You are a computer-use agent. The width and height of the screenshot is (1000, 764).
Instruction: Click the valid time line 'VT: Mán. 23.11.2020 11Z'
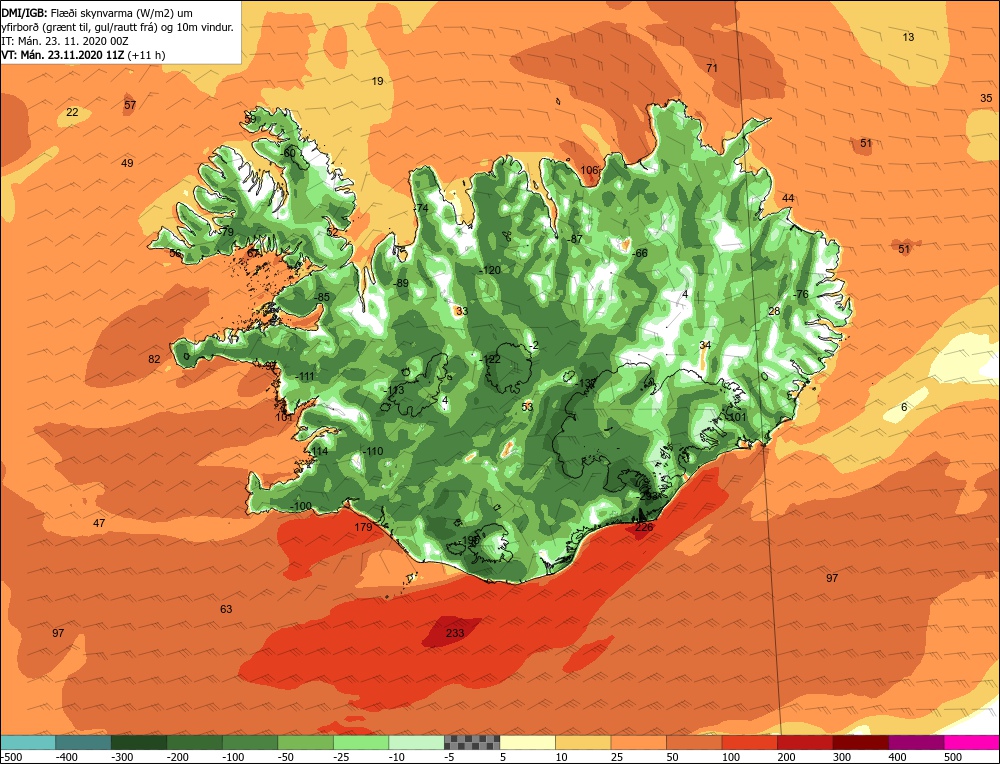pos(63,55)
